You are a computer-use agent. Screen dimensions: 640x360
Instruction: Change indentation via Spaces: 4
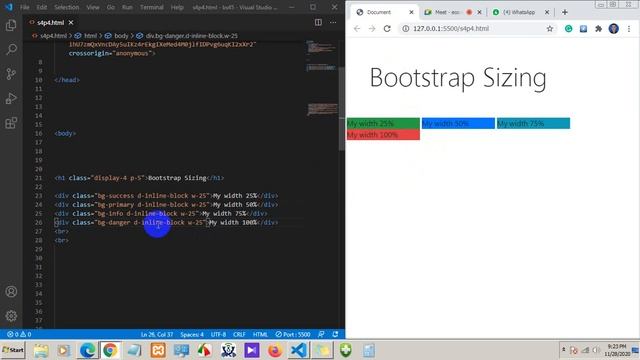click(x=192, y=334)
